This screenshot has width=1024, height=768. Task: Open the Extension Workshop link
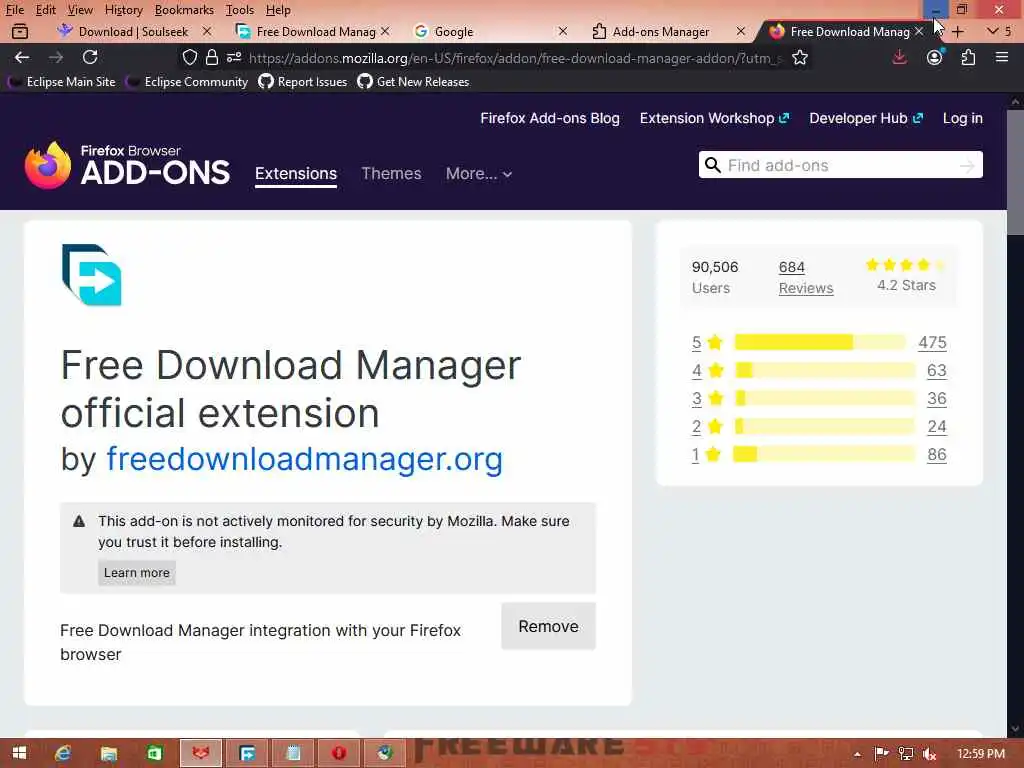click(714, 118)
